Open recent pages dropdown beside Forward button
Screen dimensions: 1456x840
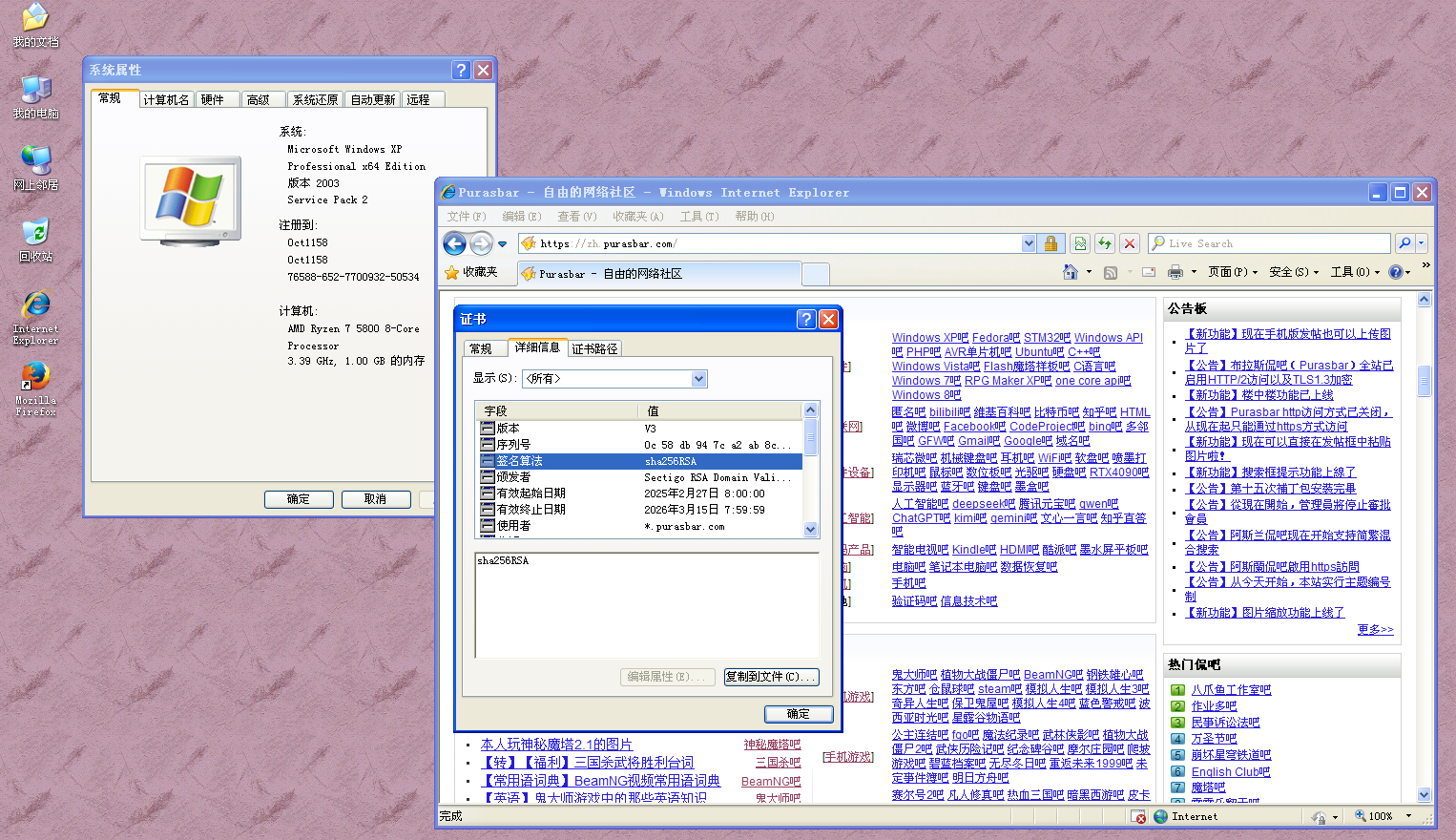503,244
